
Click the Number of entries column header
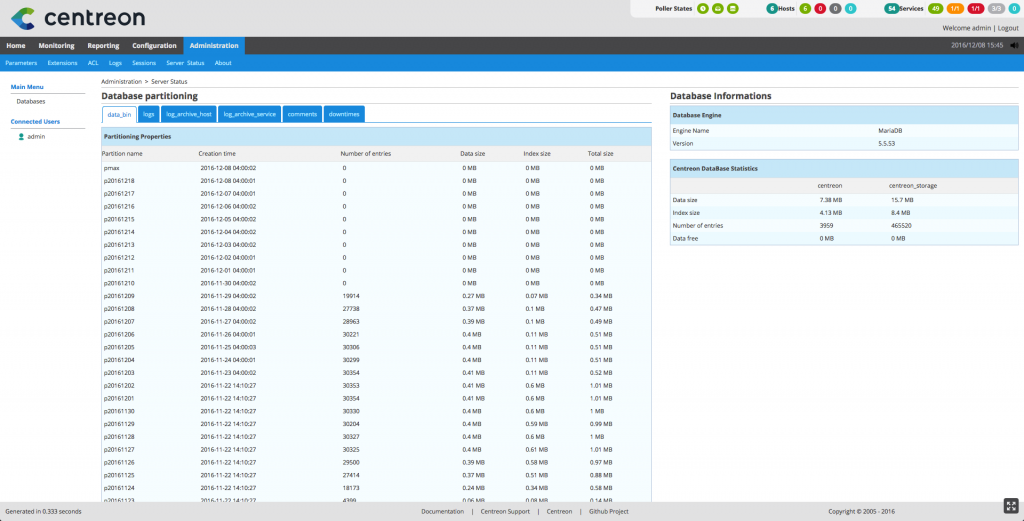[x=366, y=153]
